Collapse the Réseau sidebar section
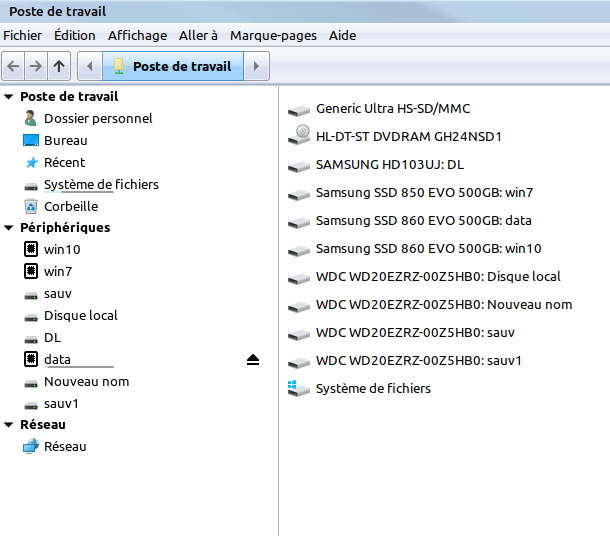Image resolution: width=610 pixels, height=536 pixels. coord(9,424)
